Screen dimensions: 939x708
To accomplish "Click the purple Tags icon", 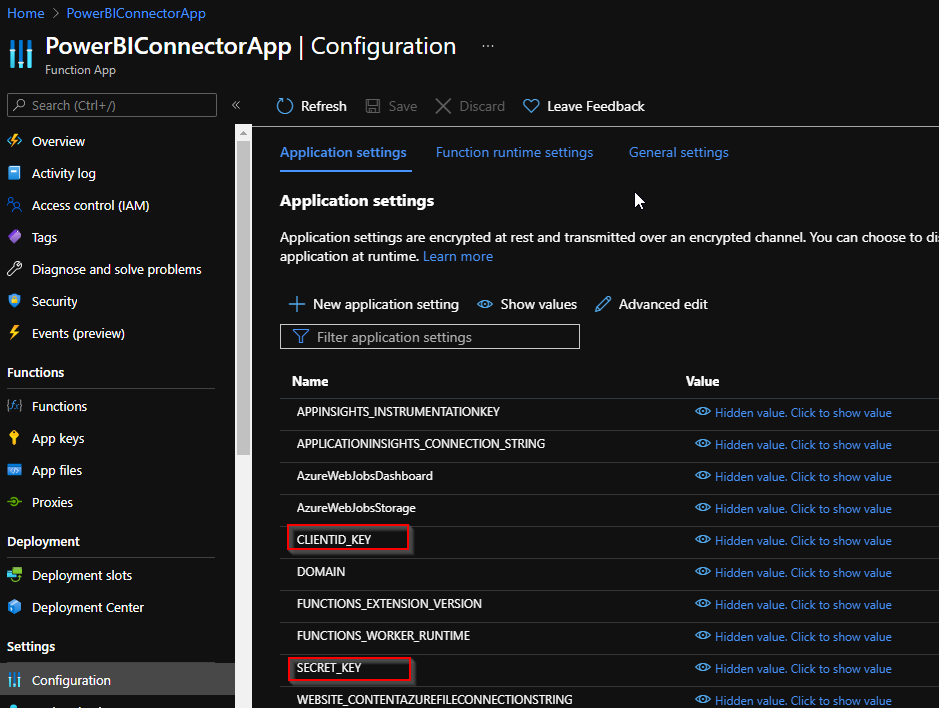I will click(14, 237).
